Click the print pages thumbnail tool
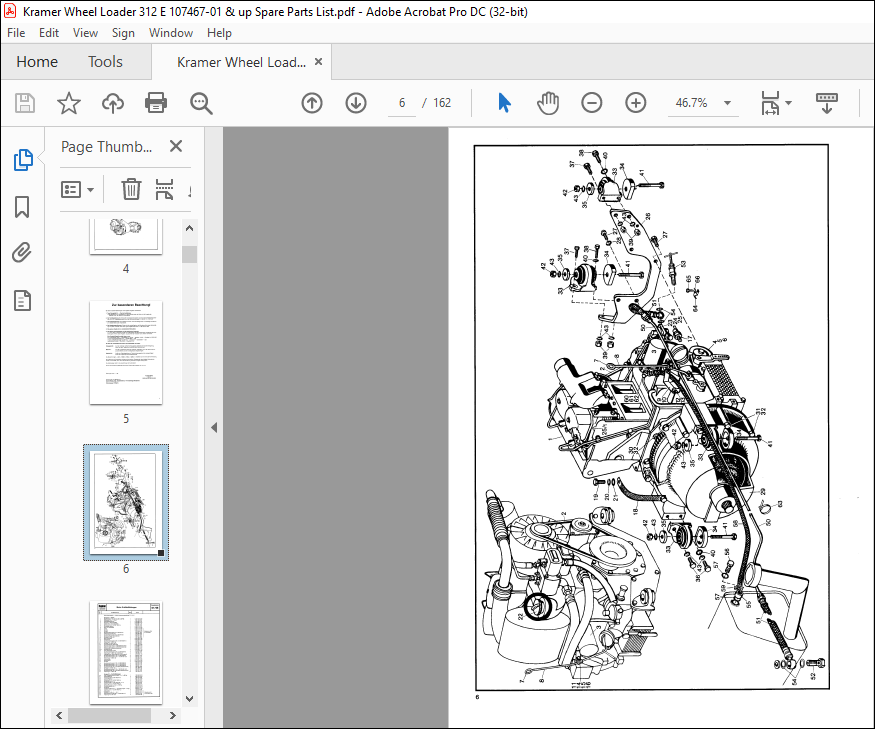 pos(164,189)
